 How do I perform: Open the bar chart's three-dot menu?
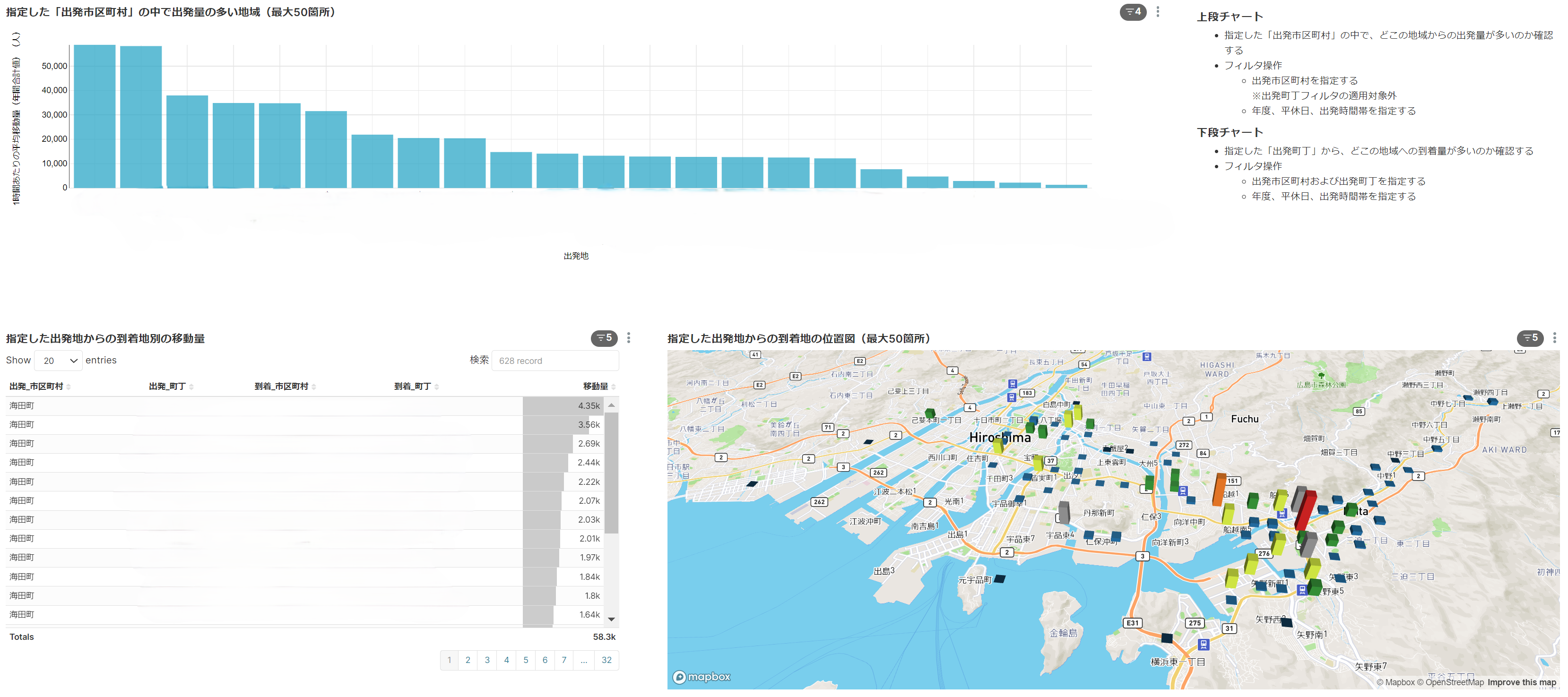point(1158,11)
